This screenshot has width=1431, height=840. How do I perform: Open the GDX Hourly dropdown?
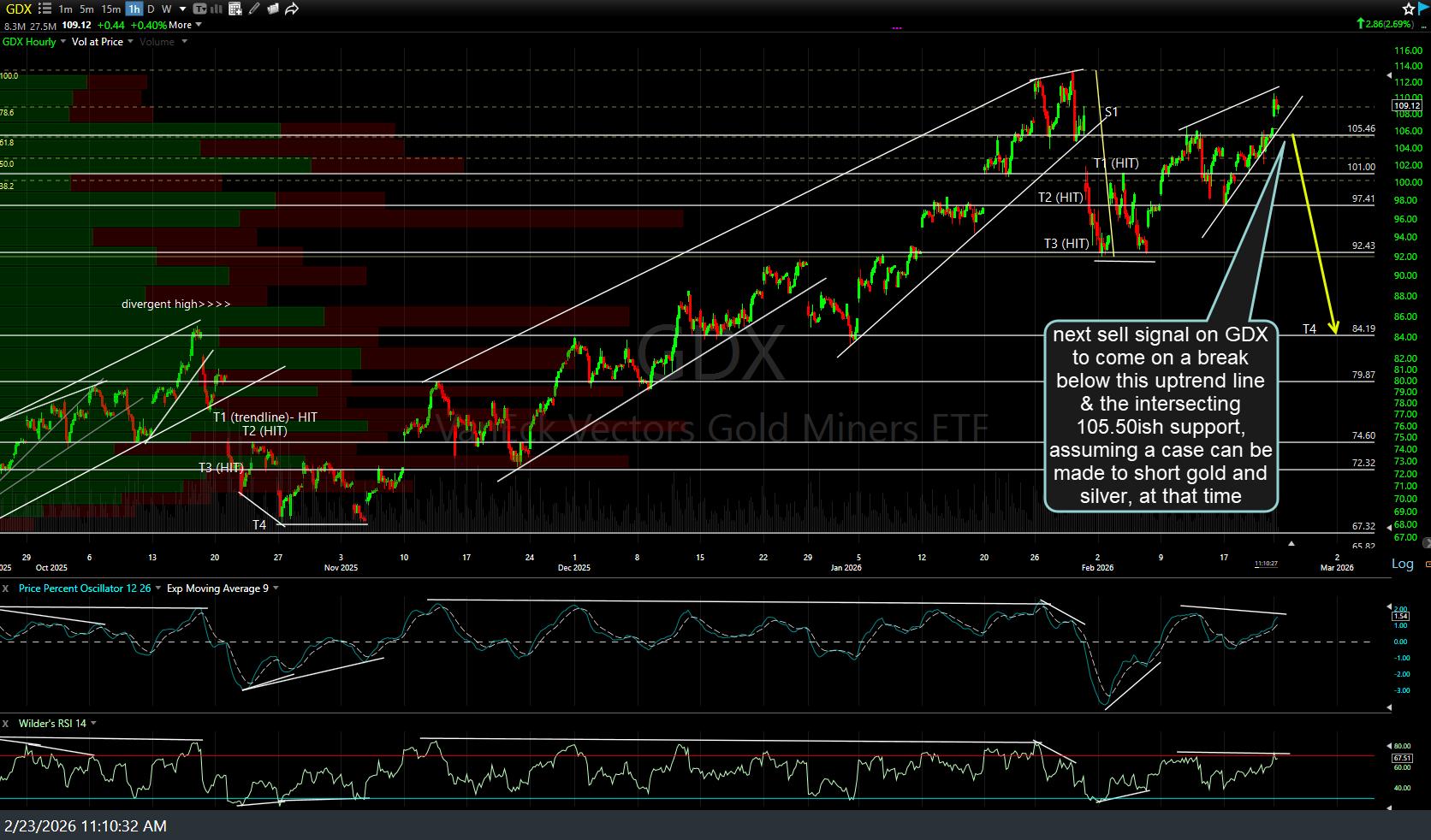pyautogui.click(x=63, y=42)
